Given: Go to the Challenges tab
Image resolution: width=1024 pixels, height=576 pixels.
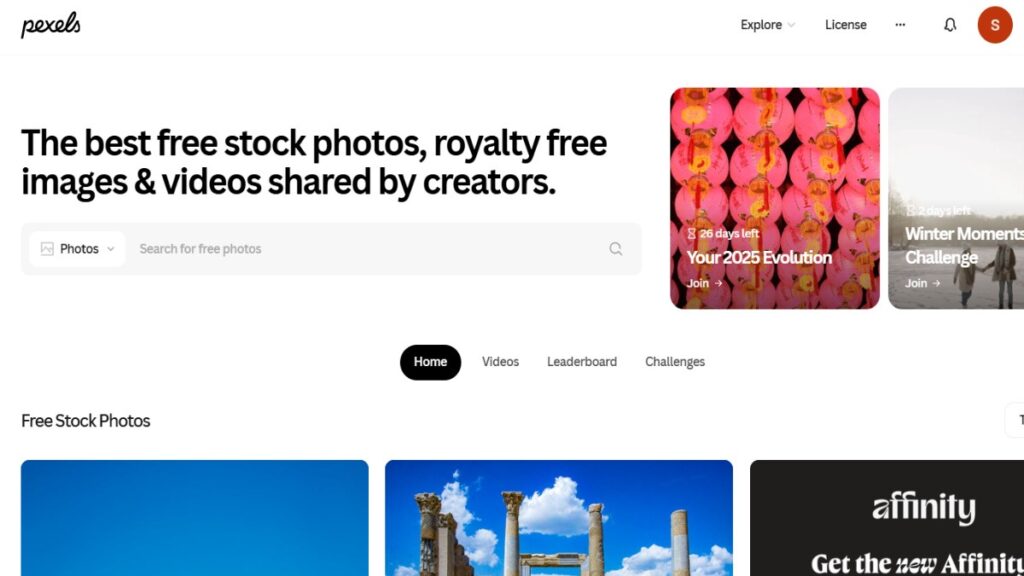Looking at the screenshot, I should click(x=675, y=362).
